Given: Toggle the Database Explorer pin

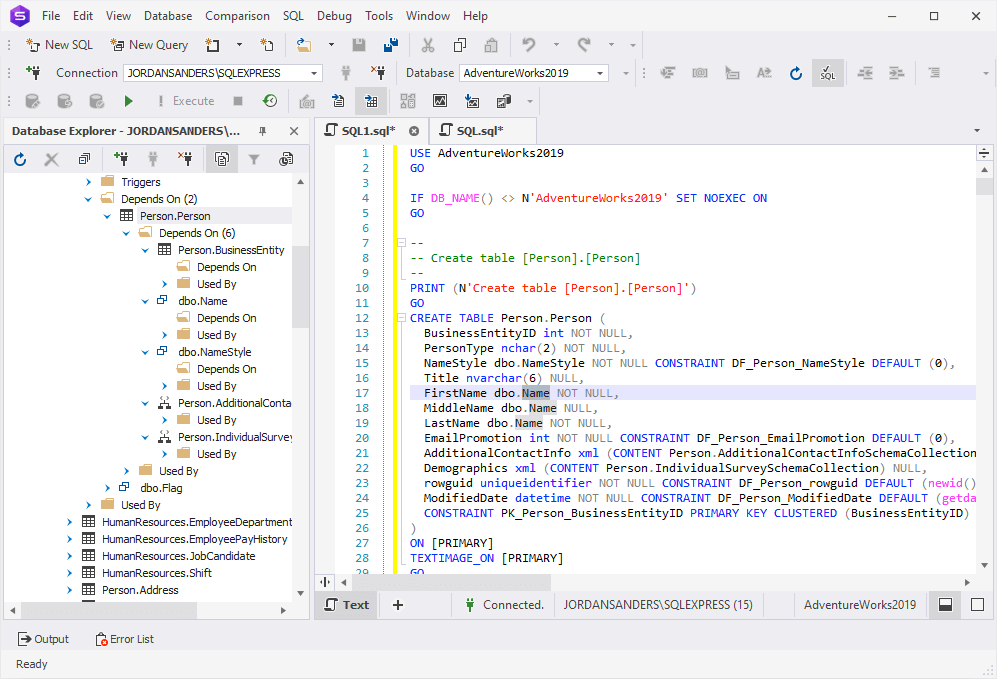Looking at the screenshot, I should pos(263,131).
